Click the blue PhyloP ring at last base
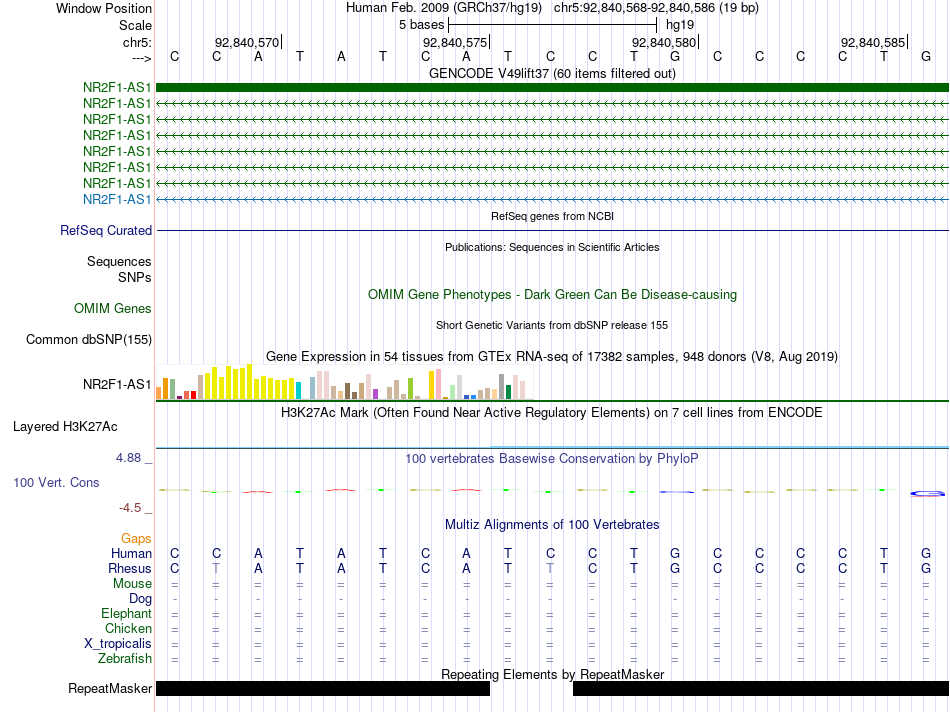This screenshot has width=950, height=712. coord(927,493)
